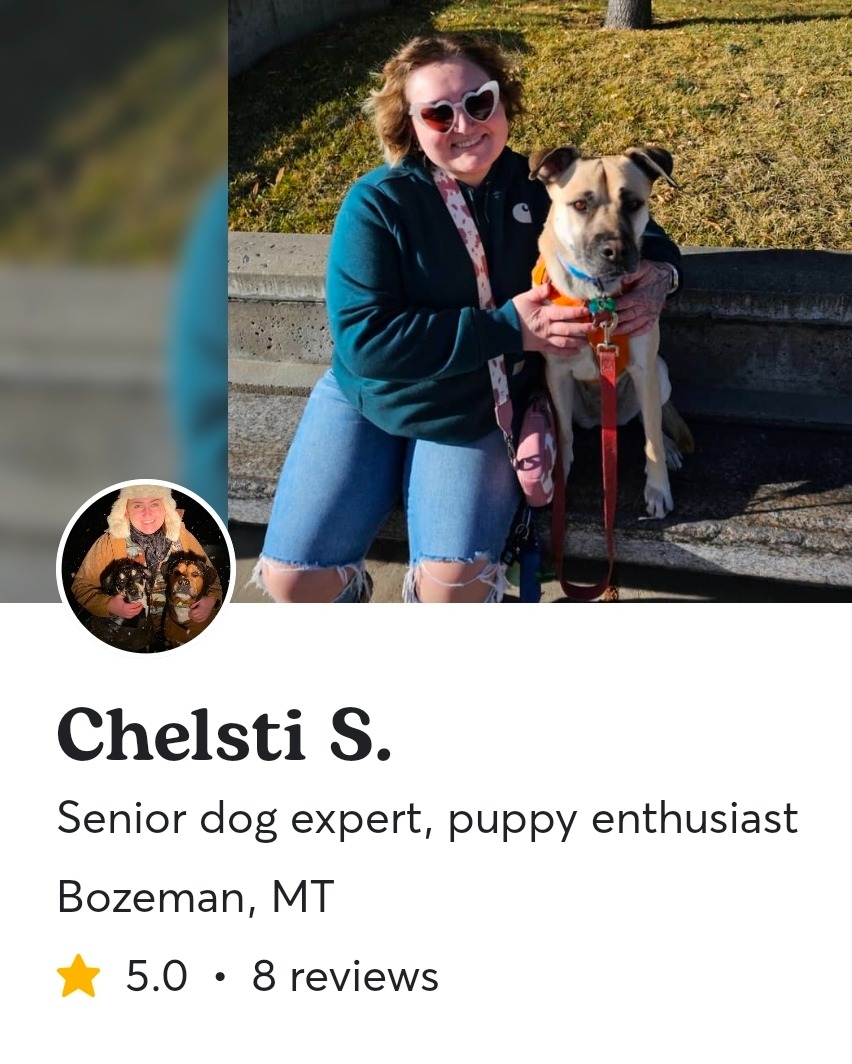This screenshot has height=1064, width=852.
Task: Click the red leash in the cover photo
Action: tap(608, 468)
